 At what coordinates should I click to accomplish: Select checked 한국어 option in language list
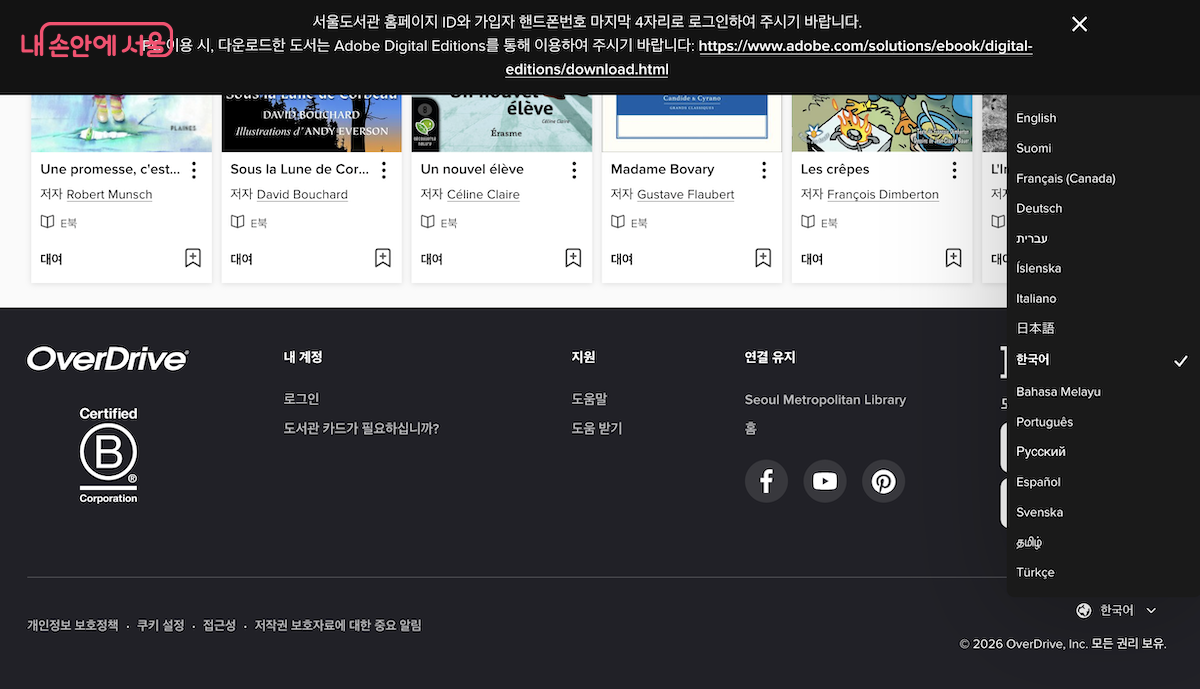(x=1103, y=360)
